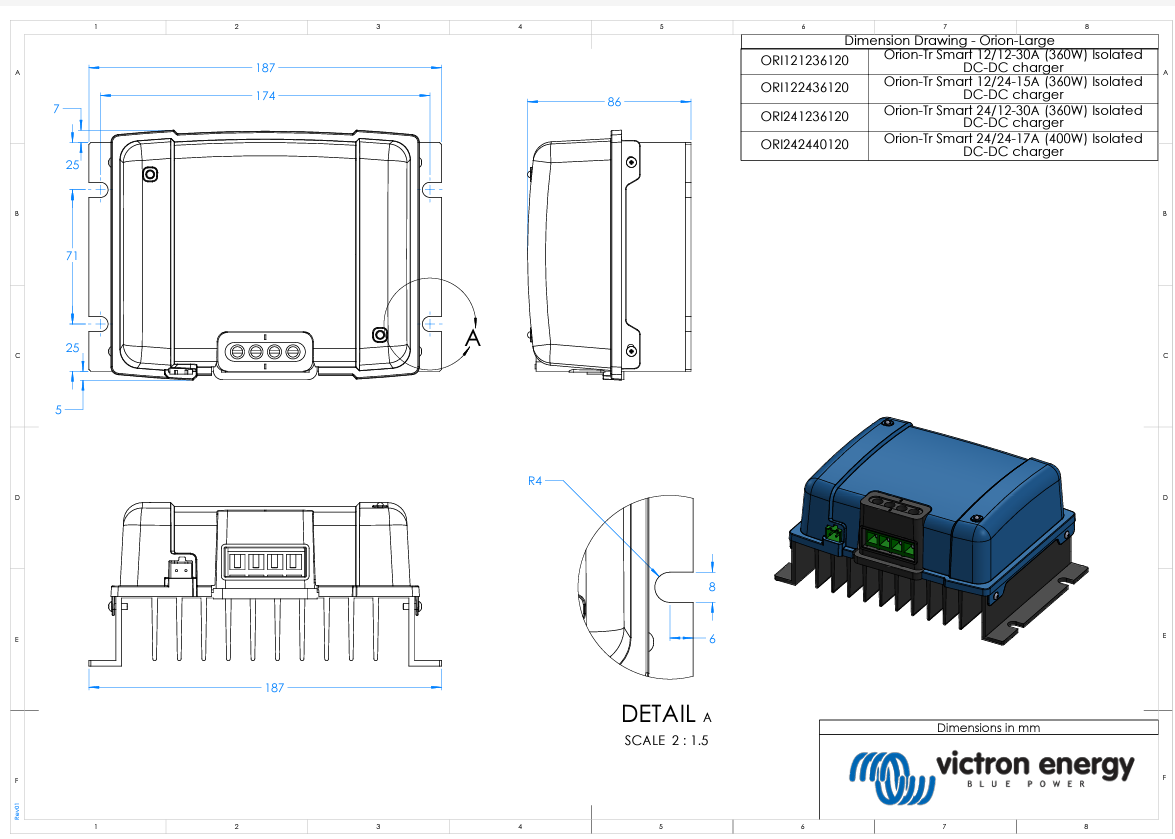
Task: Click the ORI121236120 part number cell
Action: (x=804, y=61)
